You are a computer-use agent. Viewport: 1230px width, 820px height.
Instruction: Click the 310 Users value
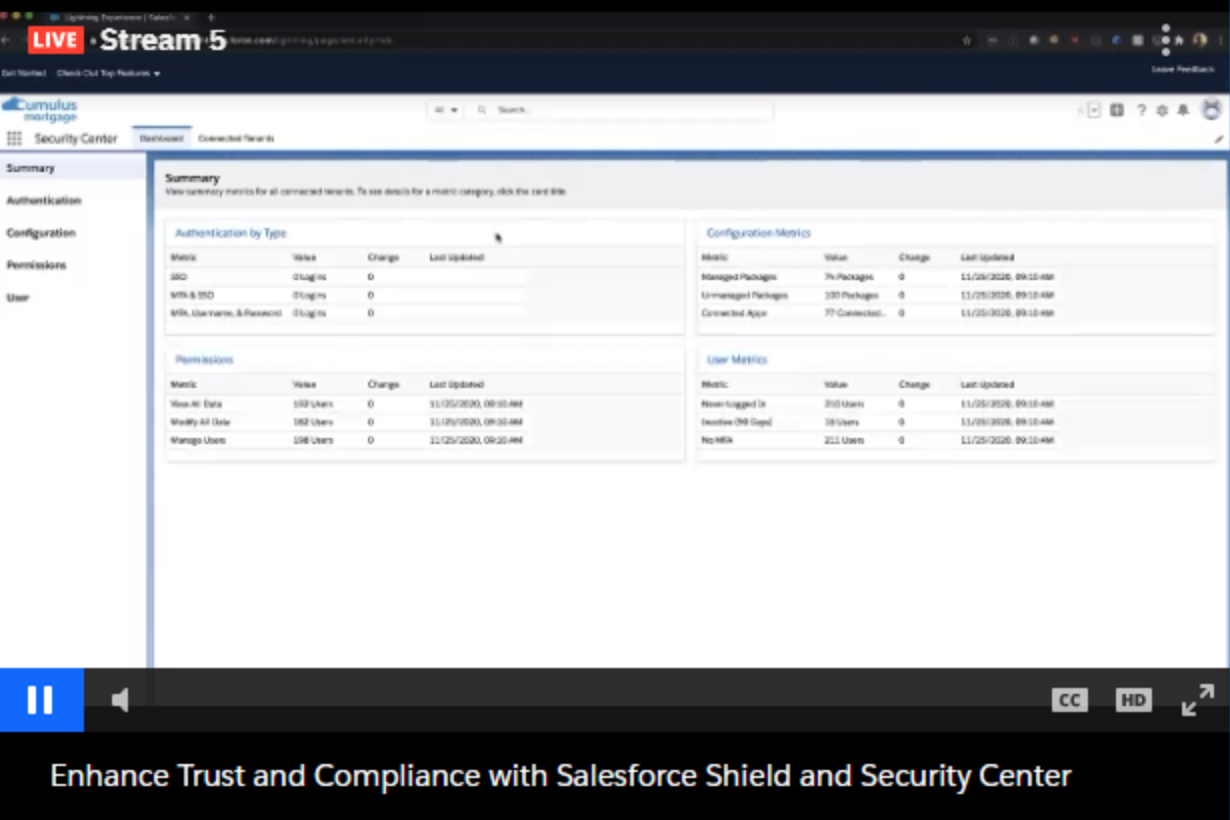tap(844, 404)
